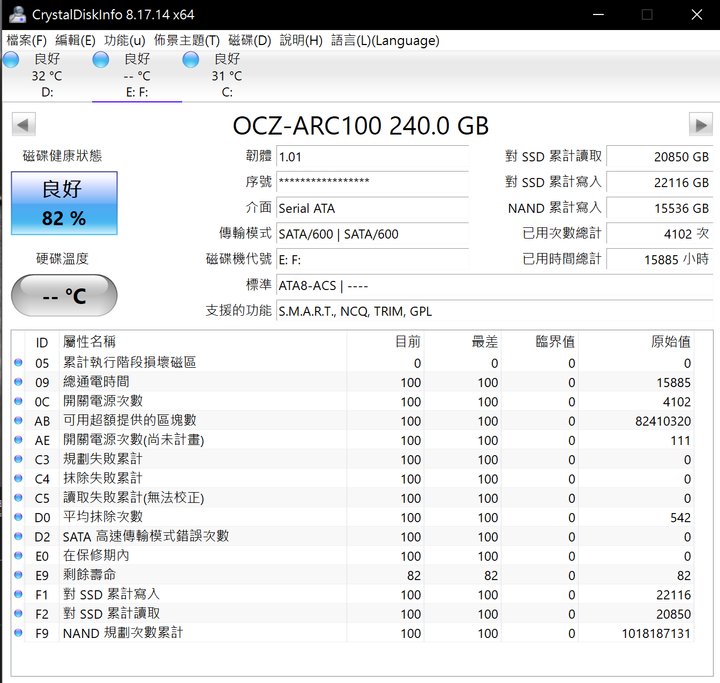Click the 20850 GB total reads value
Image resolution: width=720 pixels, height=683 pixels.
pyautogui.click(x=660, y=157)
